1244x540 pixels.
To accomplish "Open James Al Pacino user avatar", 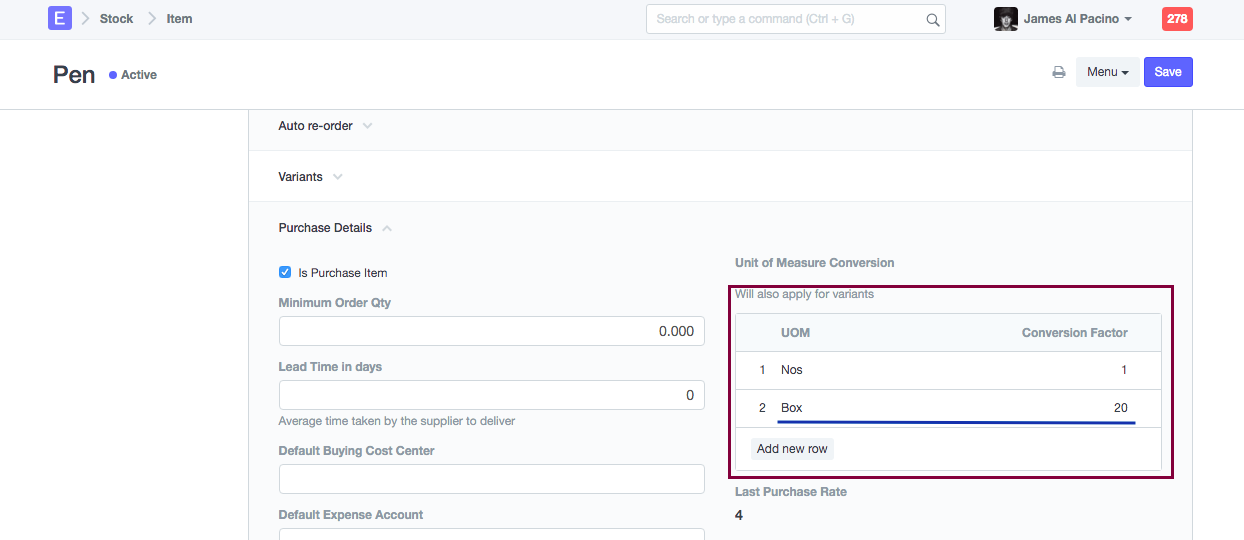I will click(x=1005, y=19).
